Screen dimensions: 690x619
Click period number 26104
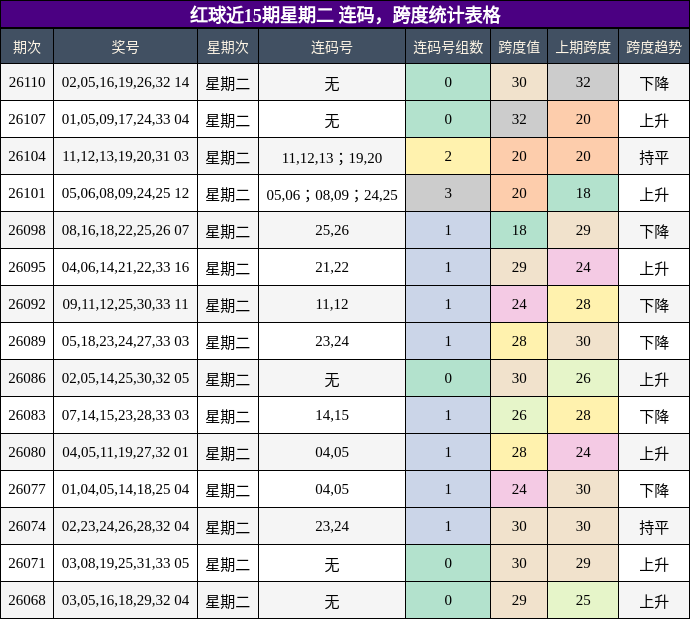pyautogui.click(x=27, y=156)
